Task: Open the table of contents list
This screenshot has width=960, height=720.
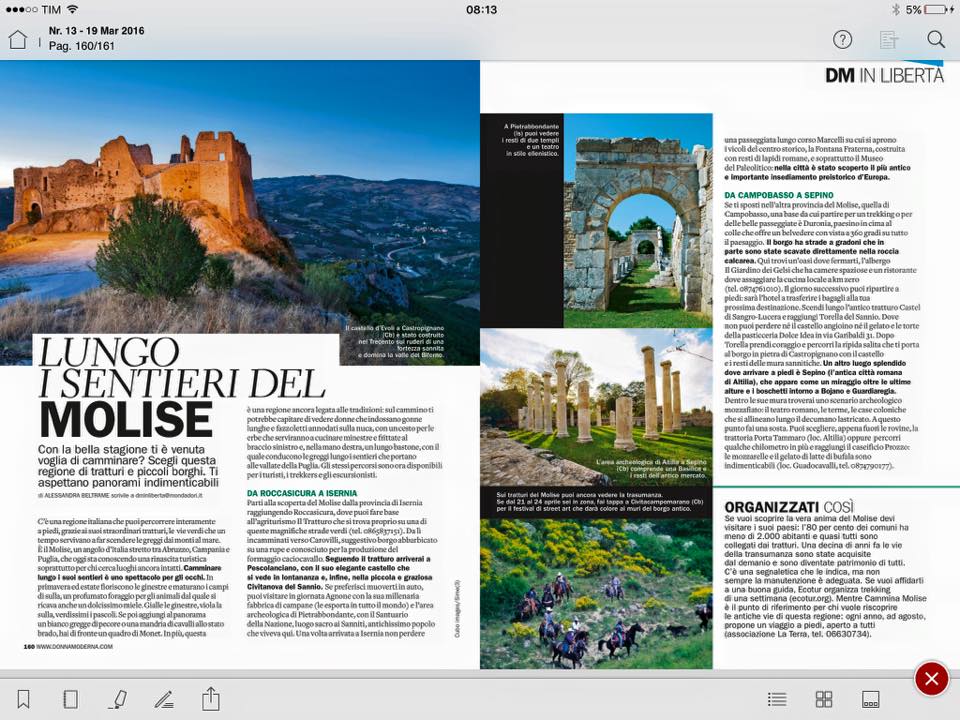Action: pyautogui.click(x=777, y=699)
